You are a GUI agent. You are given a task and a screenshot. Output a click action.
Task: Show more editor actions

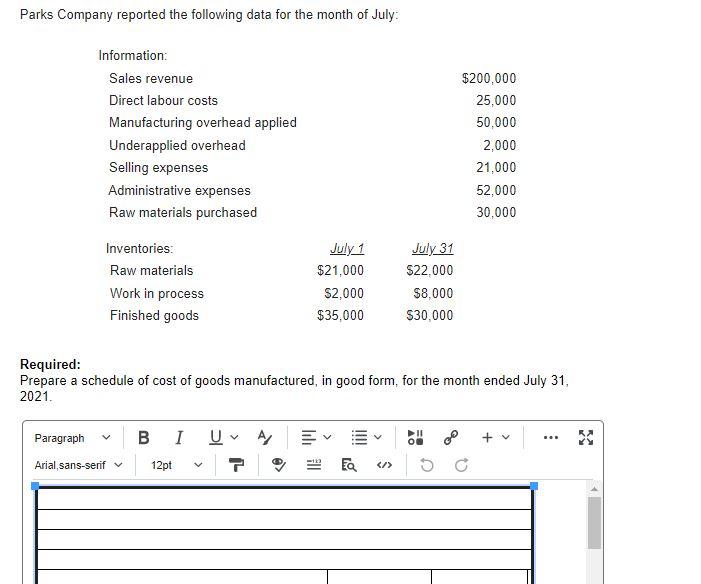(551, 437)
